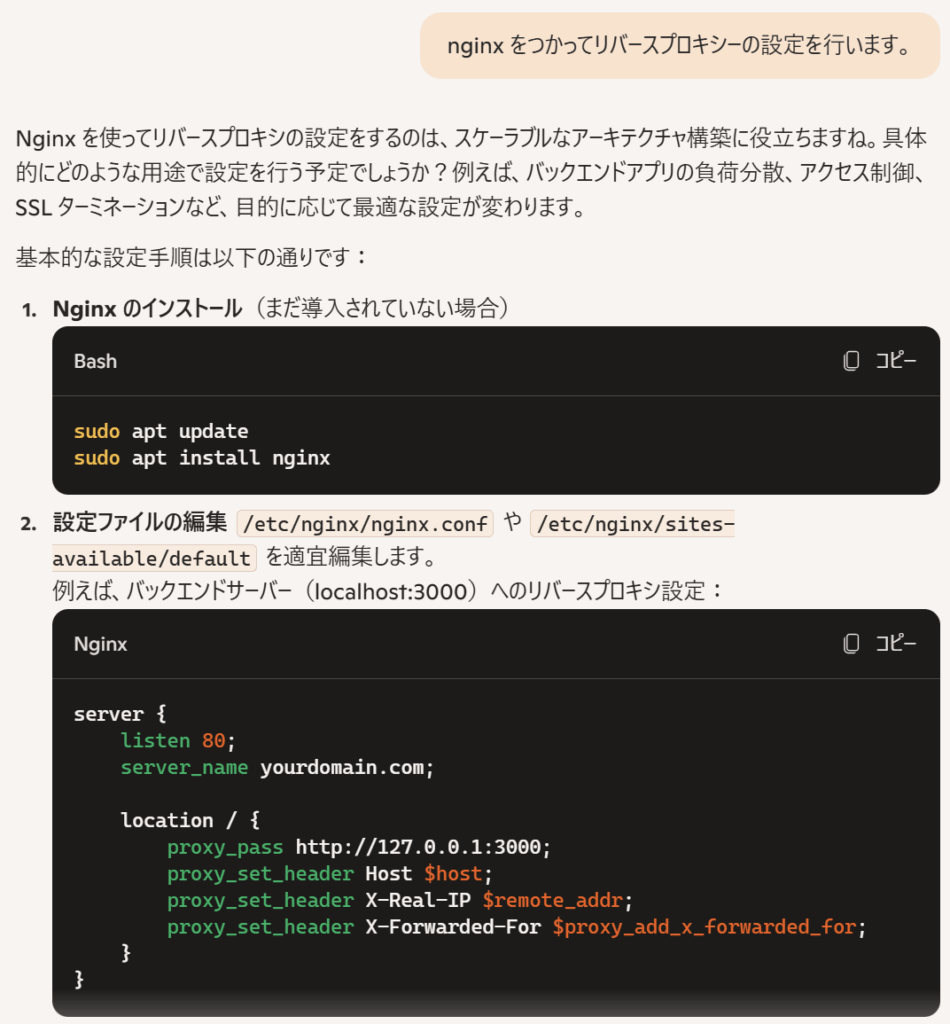Click the copy icon in the Nginx code block
The height and width of the screenshot is (1024, 950).
[851, 644]
